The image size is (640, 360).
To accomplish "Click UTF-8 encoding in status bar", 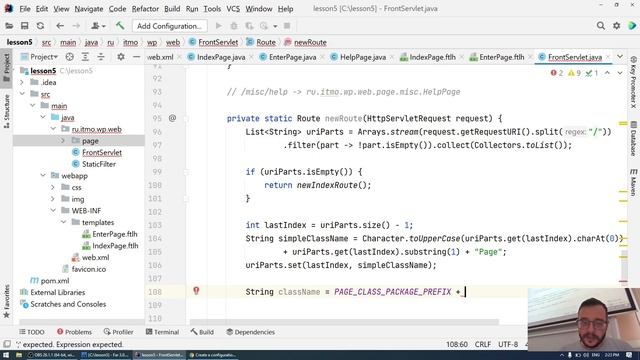I will pos(508,344).
